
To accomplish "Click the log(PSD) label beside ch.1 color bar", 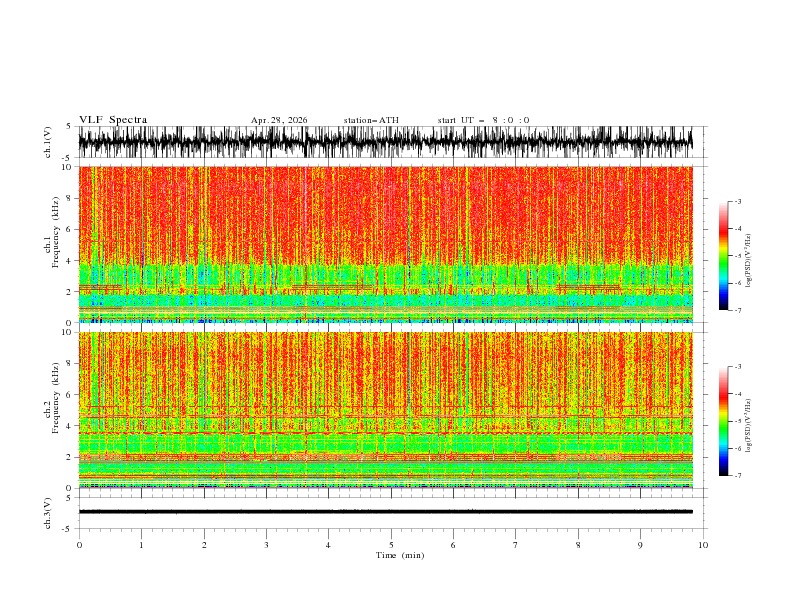I will click(x=749, y=261).
